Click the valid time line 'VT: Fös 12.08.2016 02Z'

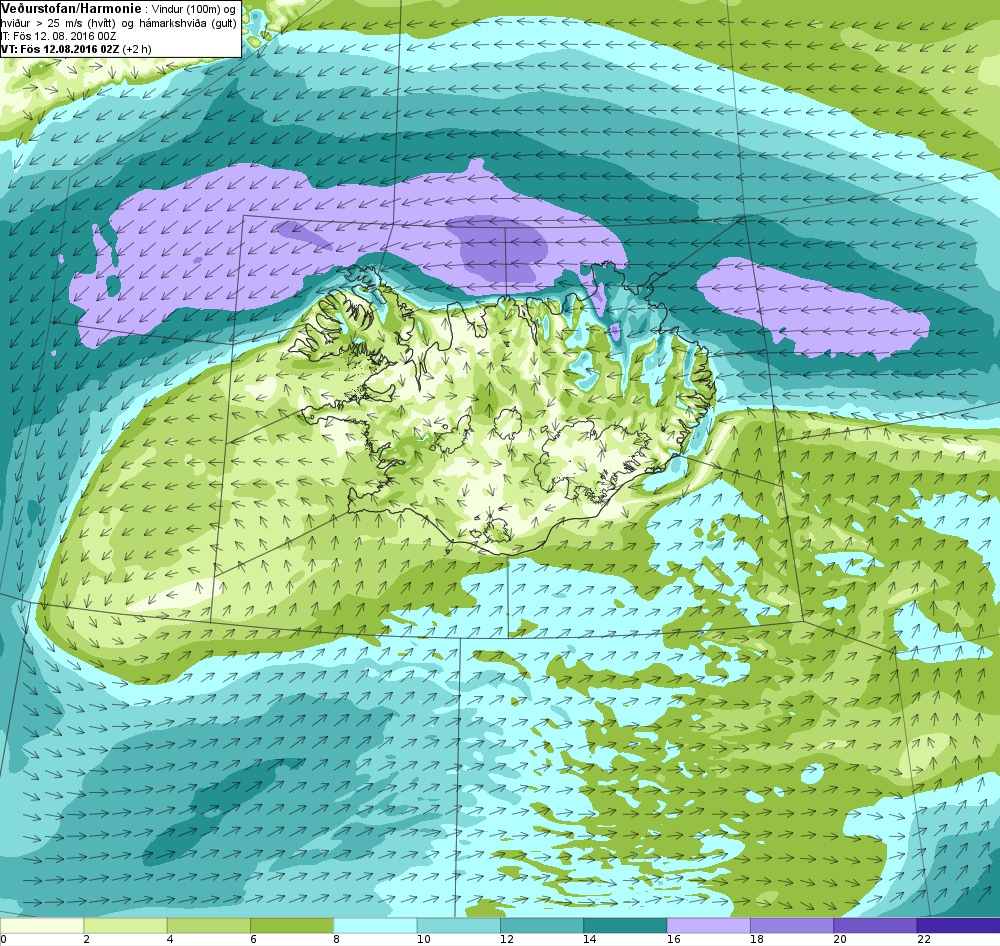point(62,49)
